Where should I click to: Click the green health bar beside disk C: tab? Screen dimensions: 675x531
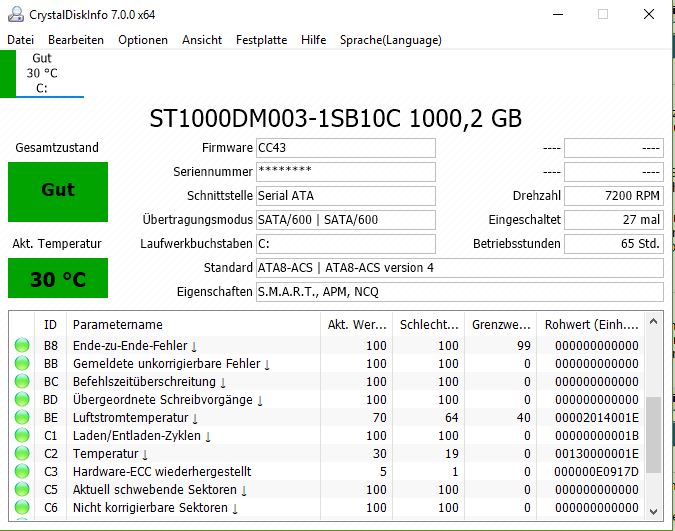click(8, 74)
